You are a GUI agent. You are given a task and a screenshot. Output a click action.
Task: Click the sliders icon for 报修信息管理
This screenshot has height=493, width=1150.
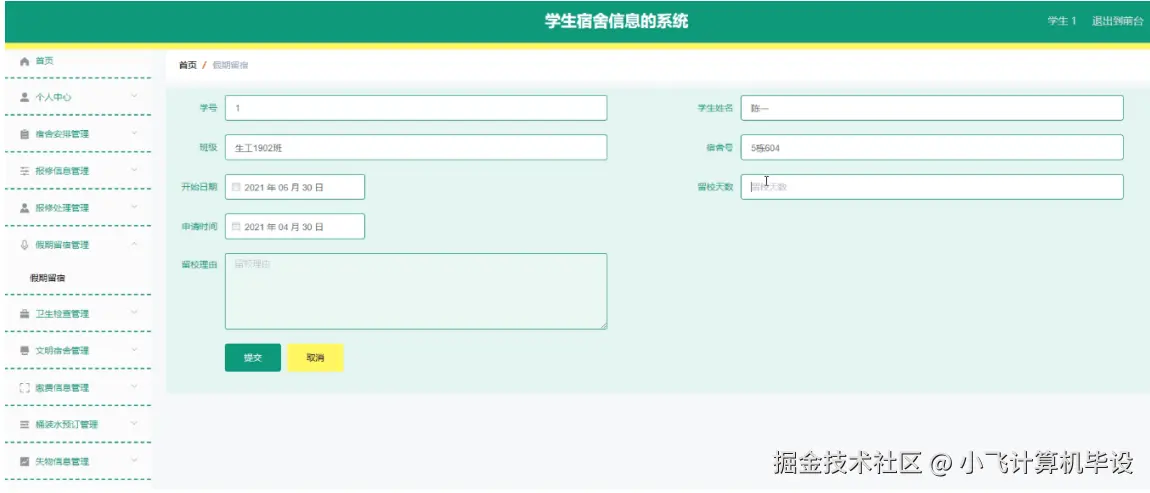[24, 171]
